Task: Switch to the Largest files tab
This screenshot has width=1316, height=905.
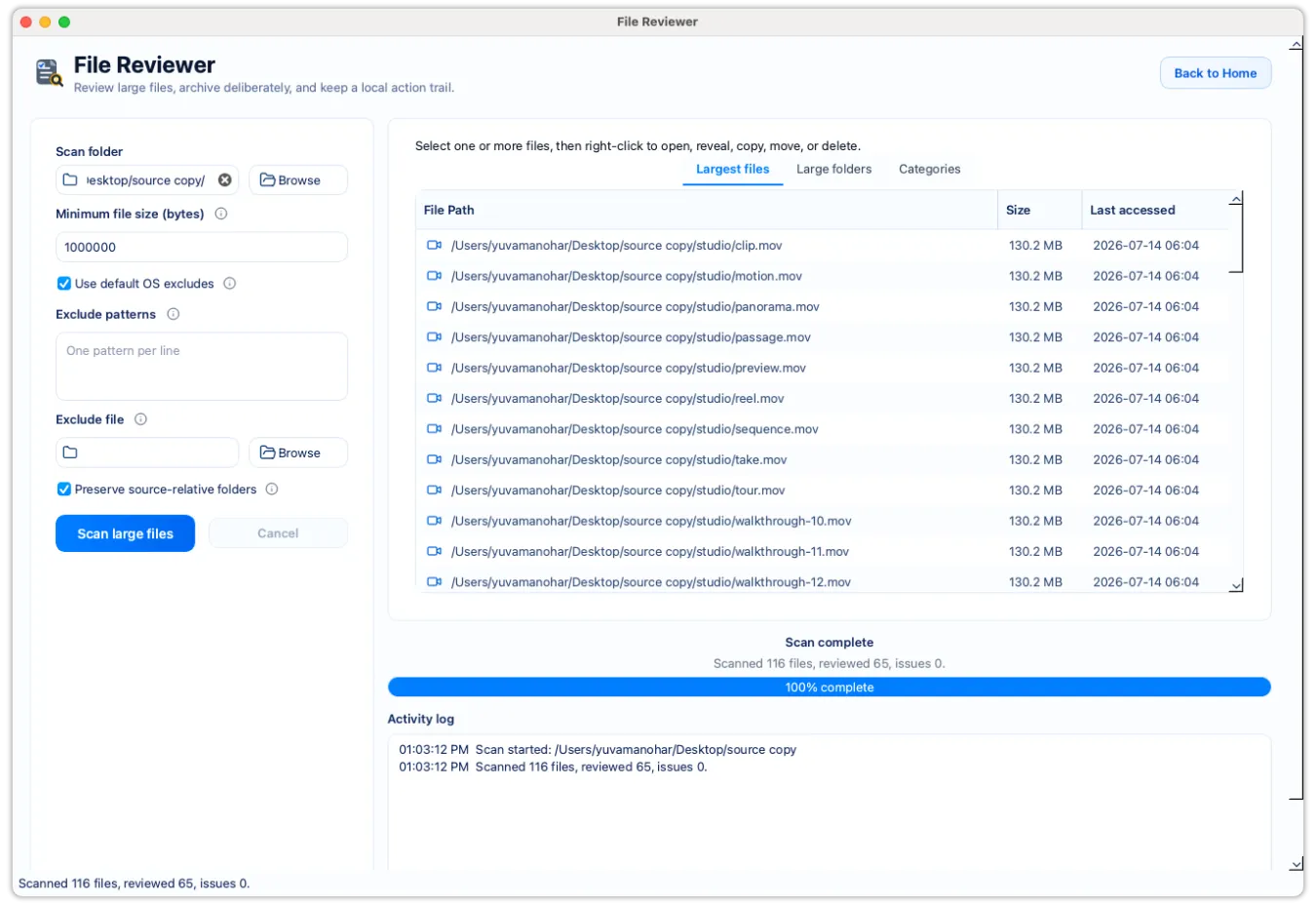Action: click(733, 169)
